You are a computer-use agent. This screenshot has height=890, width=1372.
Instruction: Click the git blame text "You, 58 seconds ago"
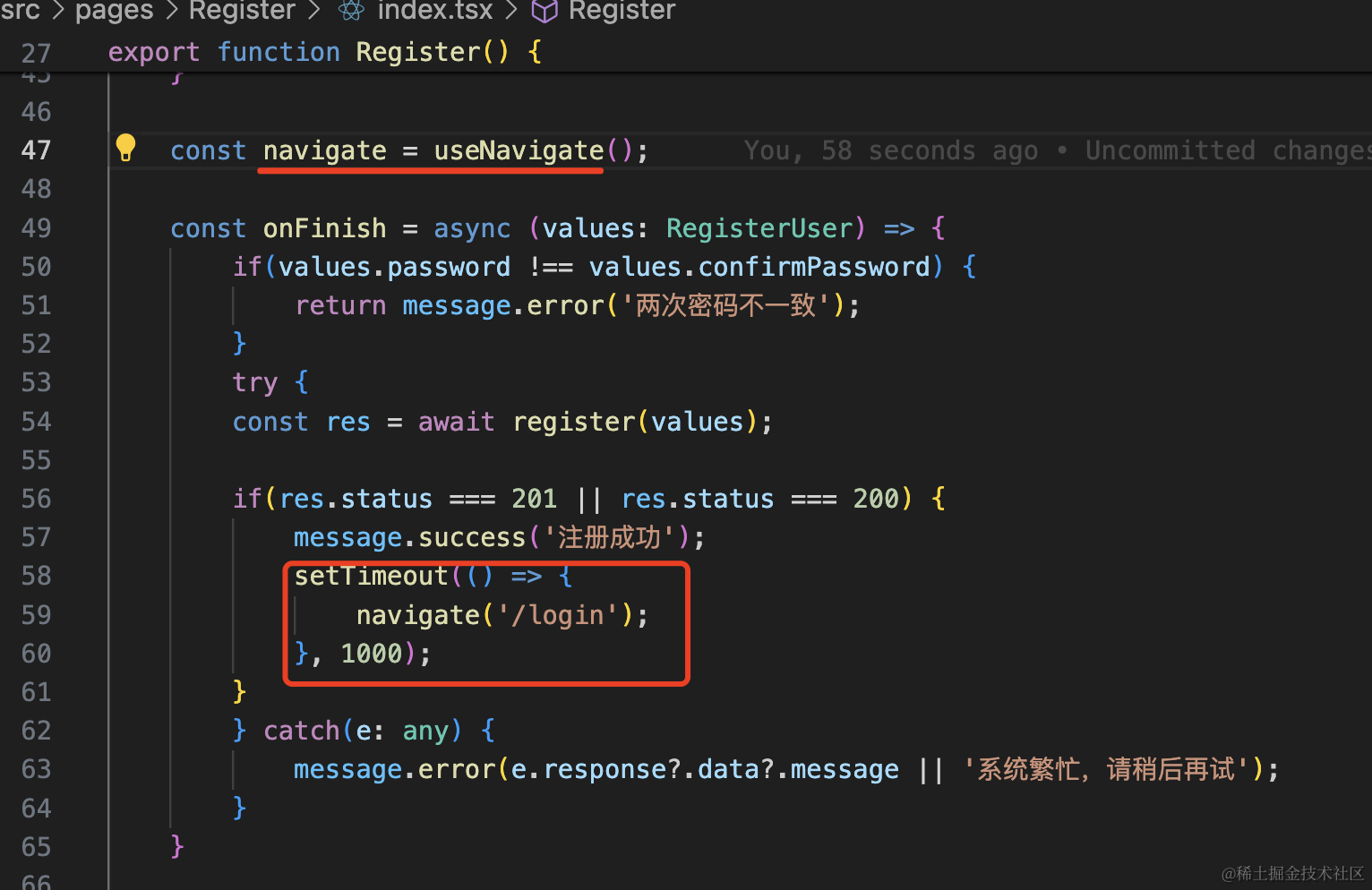click(x=890, y=150)
